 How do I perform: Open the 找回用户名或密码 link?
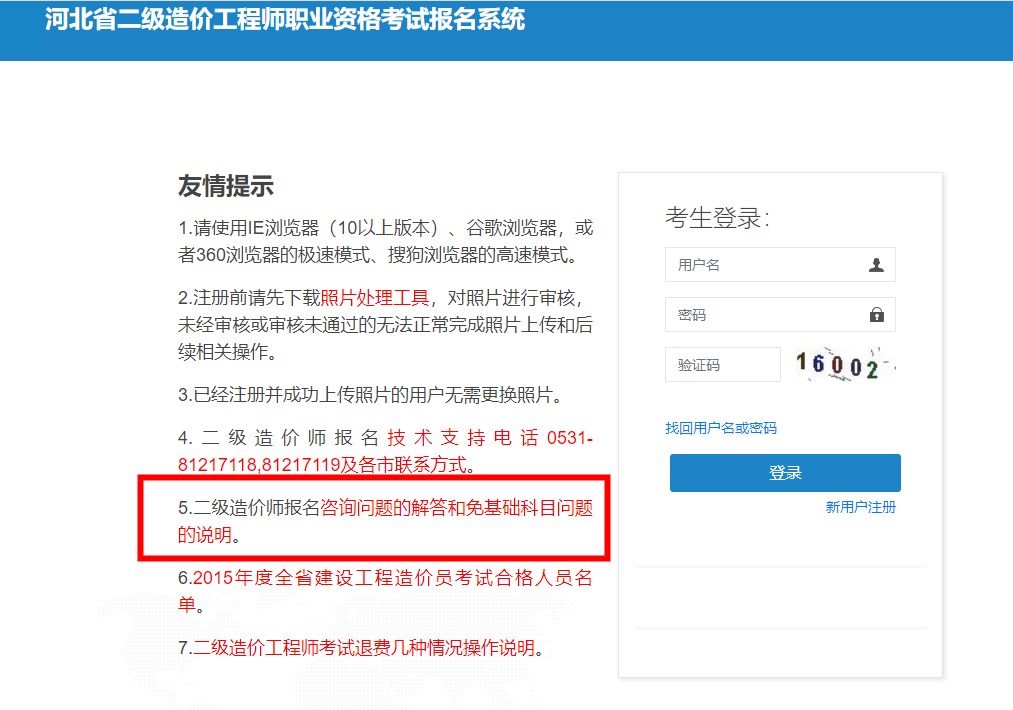click(720, 428)
